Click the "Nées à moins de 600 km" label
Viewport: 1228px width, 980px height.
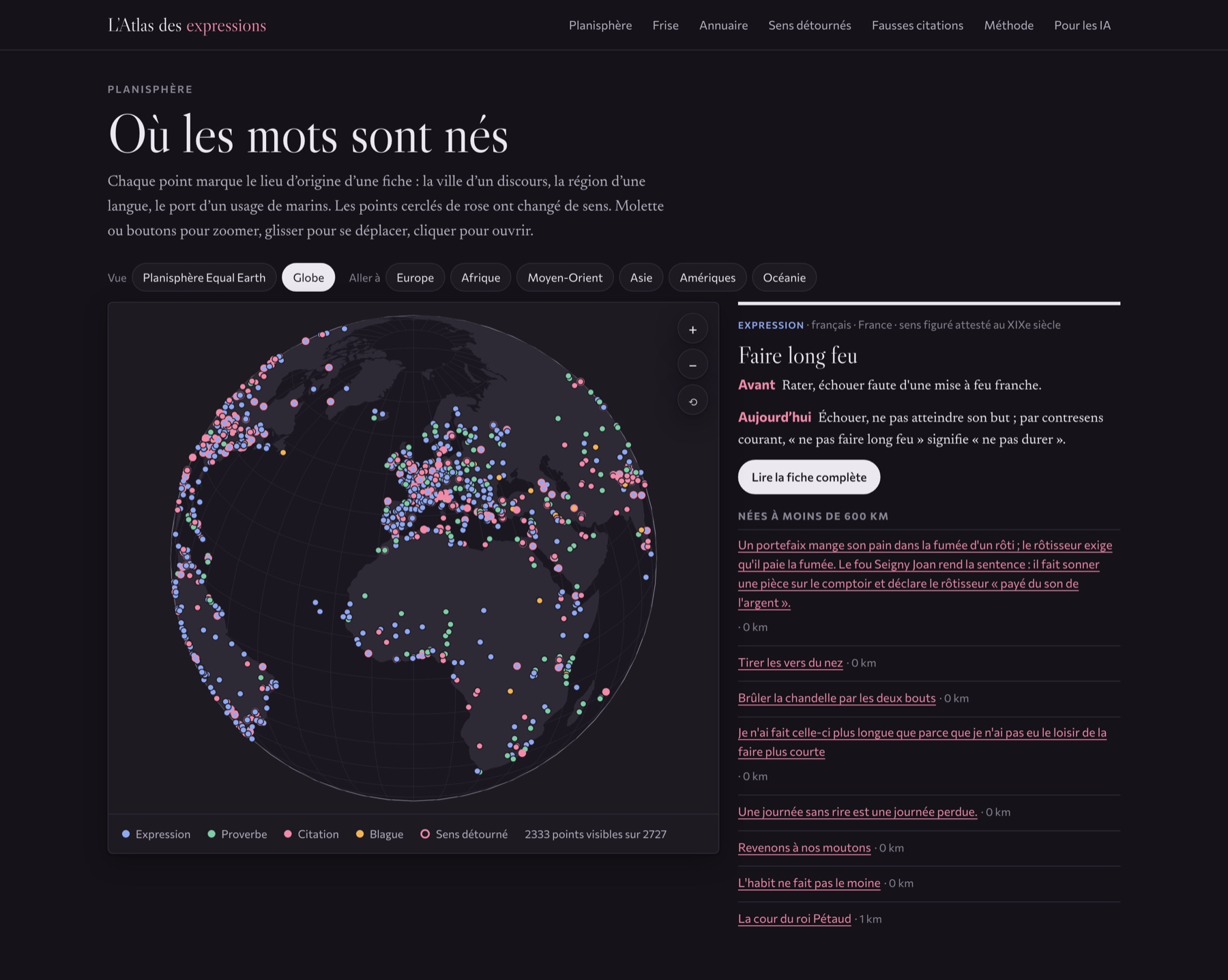coord(813,516)
